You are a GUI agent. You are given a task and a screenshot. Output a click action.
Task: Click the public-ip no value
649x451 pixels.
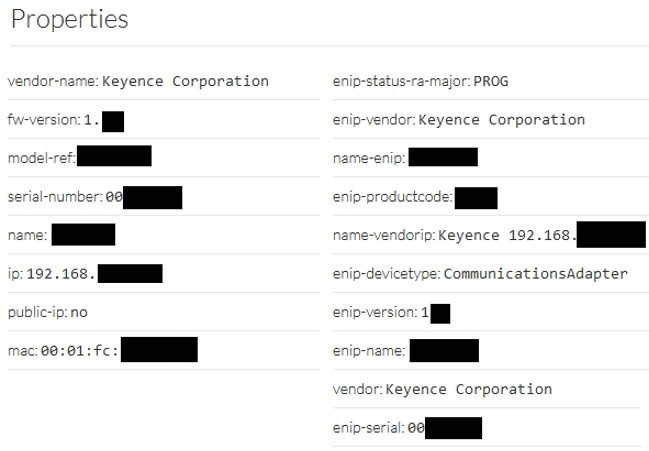click(x=79, y=312)
